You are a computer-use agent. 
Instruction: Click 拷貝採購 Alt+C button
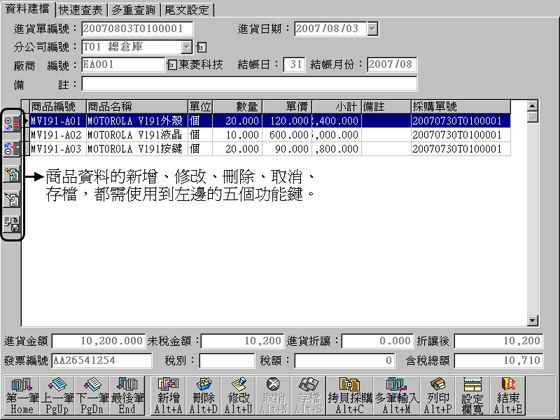coord(350,396)
